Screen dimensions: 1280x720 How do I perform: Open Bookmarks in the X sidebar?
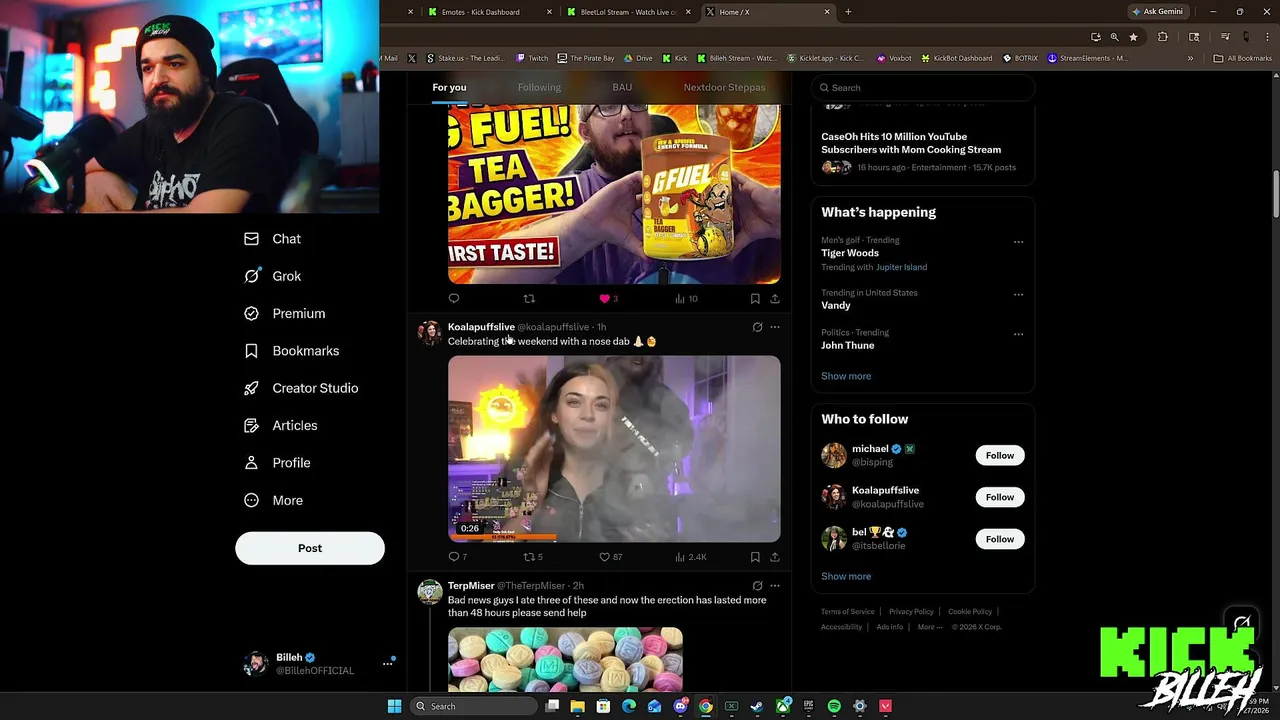tap(292, 351)
